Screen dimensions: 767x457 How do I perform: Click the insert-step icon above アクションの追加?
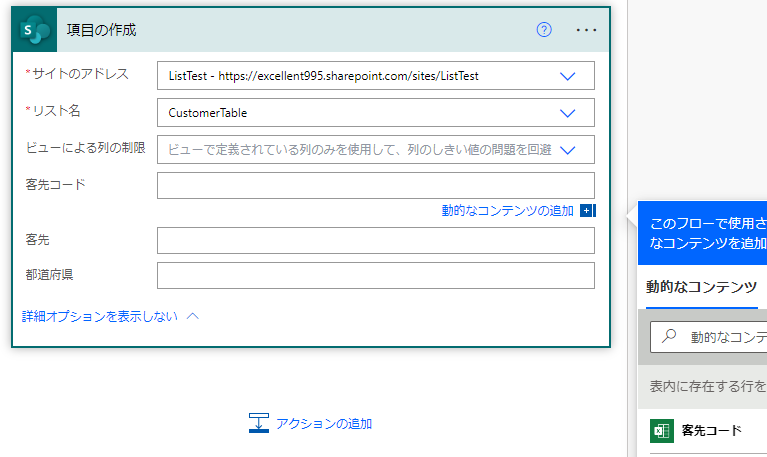pyautogui.click(x=259, y=423)
